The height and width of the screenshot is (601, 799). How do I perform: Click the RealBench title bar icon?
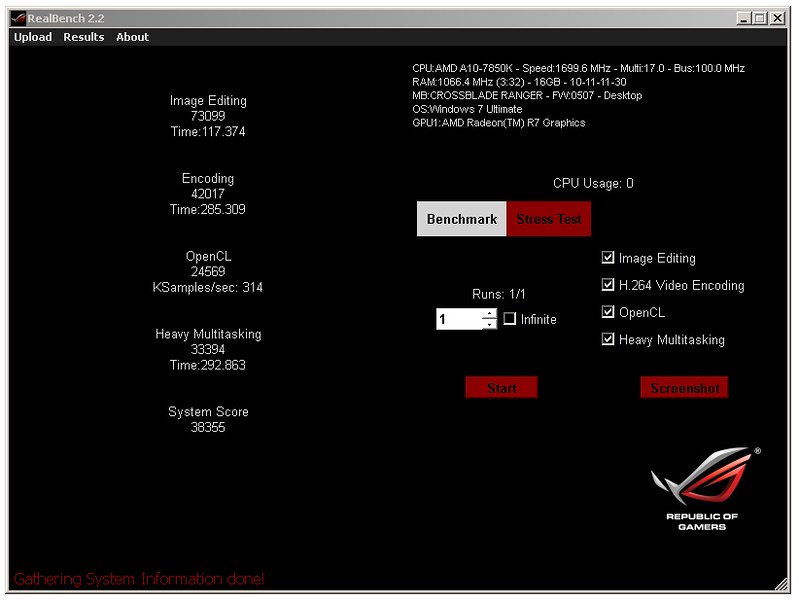click(18, 18)
